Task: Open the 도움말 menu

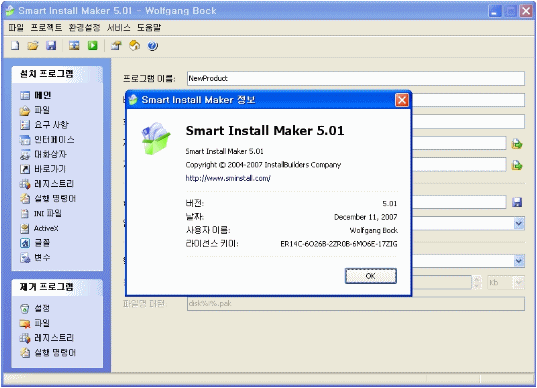Action: pyautogui.click(x=149, y=27)
